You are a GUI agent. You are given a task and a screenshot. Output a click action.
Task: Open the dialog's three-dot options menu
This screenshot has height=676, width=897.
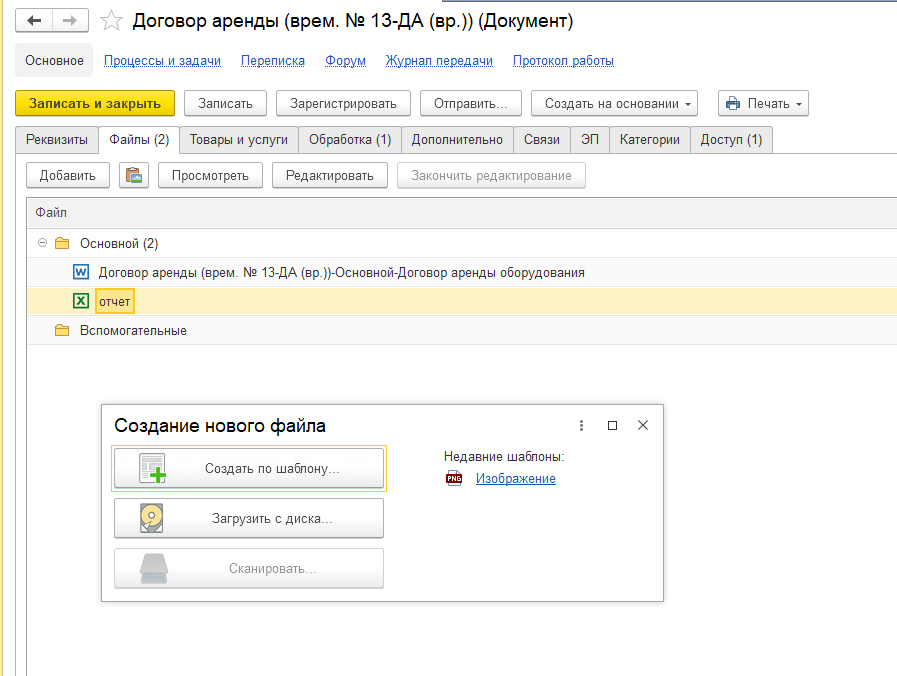click(582, 425)
